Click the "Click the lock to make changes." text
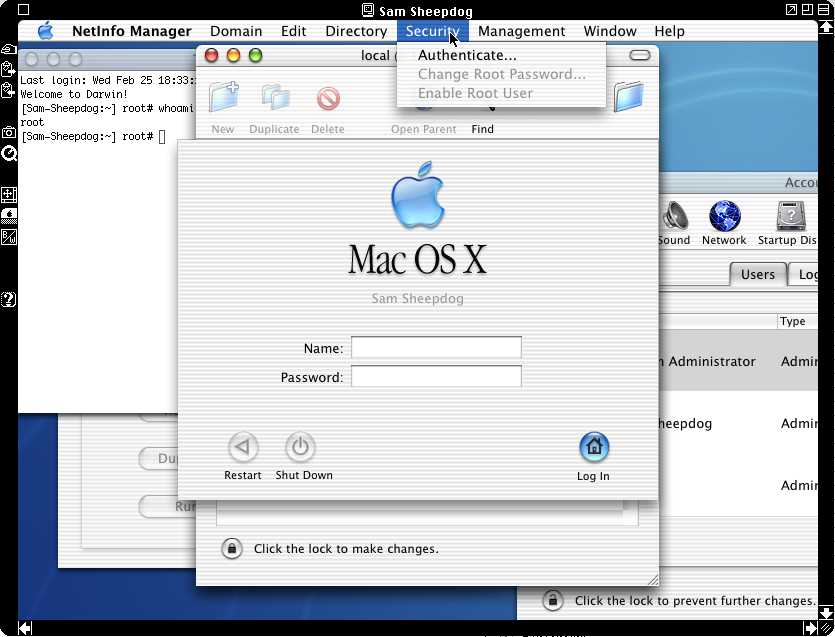The height and width of the screenshot is (637, 835). 346,549
